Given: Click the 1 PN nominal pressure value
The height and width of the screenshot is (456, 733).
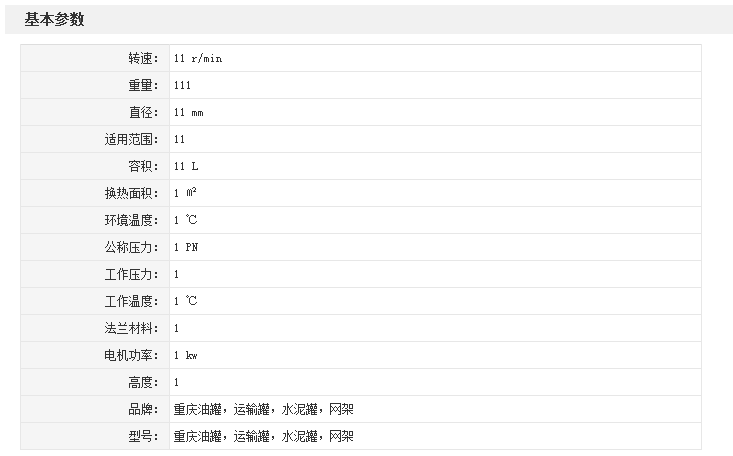Looking at the screenshot, I should (185, 247).
